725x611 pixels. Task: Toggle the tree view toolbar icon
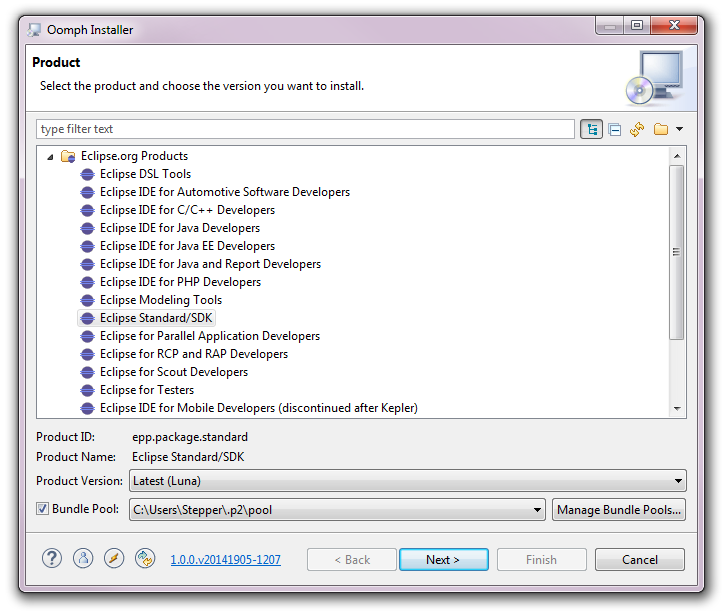pos(591,130)
